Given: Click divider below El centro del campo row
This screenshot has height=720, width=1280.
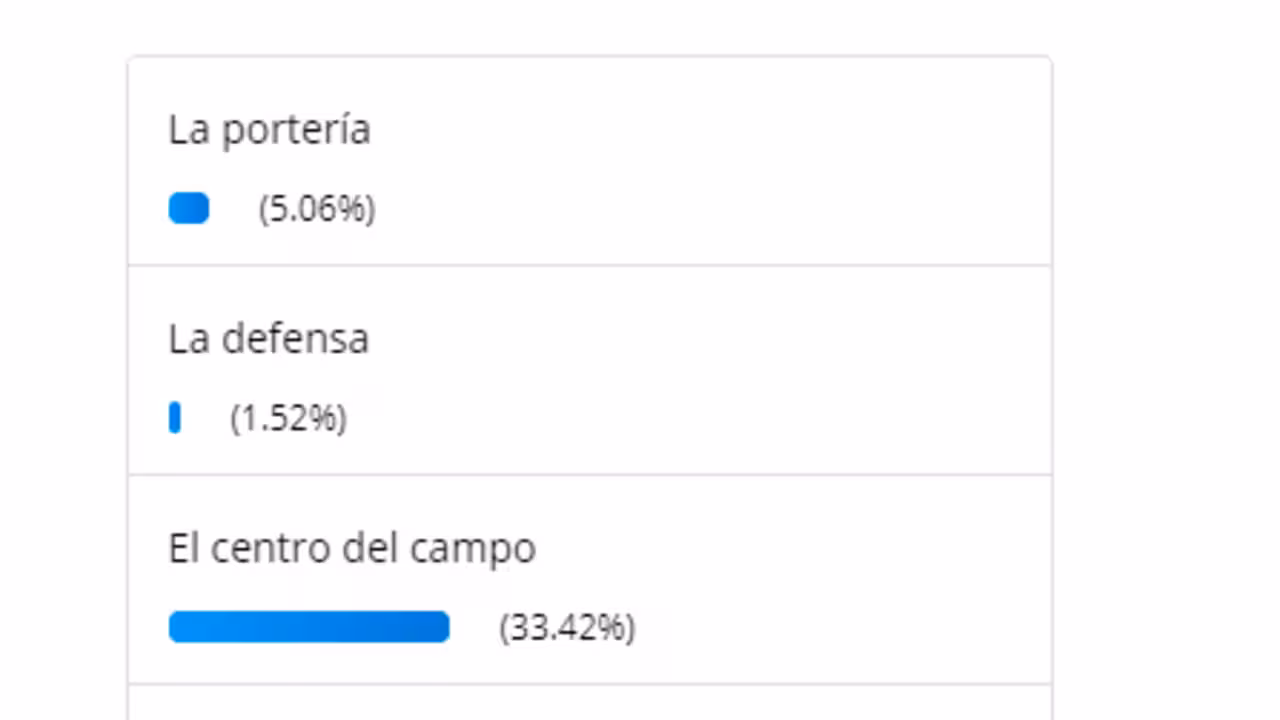Looking at the screenshot, I should [x=590, y=684].
